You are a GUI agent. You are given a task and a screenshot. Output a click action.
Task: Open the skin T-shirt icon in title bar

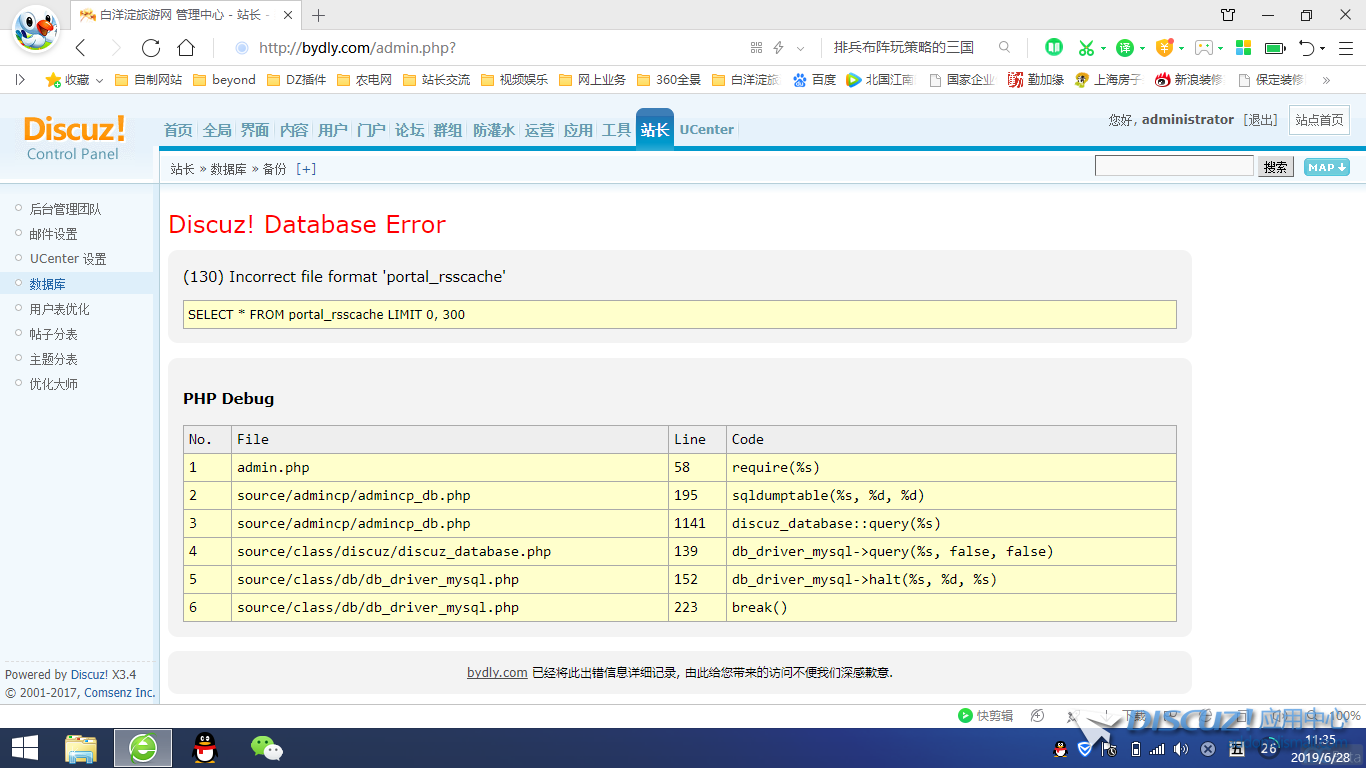click(x=1228, y=15)
